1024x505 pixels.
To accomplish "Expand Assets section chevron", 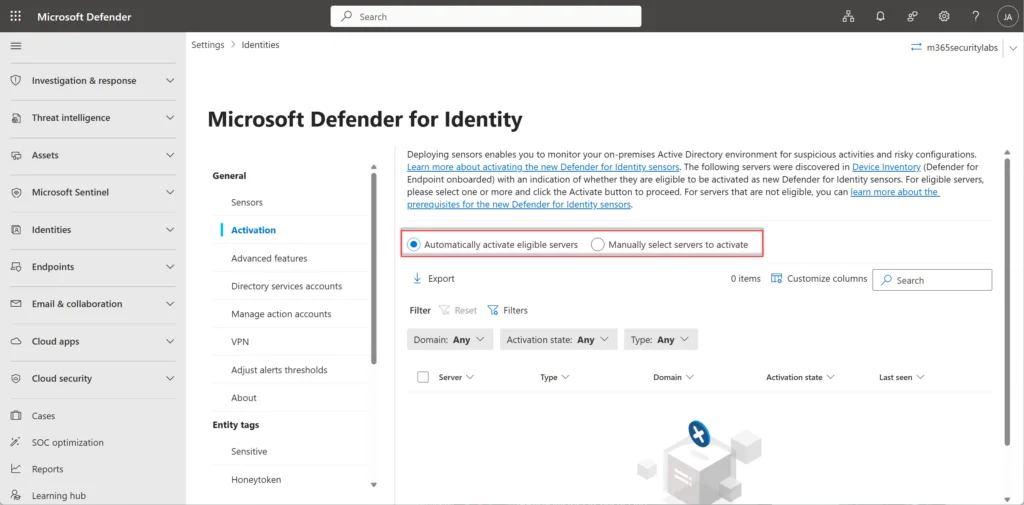I will point(170,155).
